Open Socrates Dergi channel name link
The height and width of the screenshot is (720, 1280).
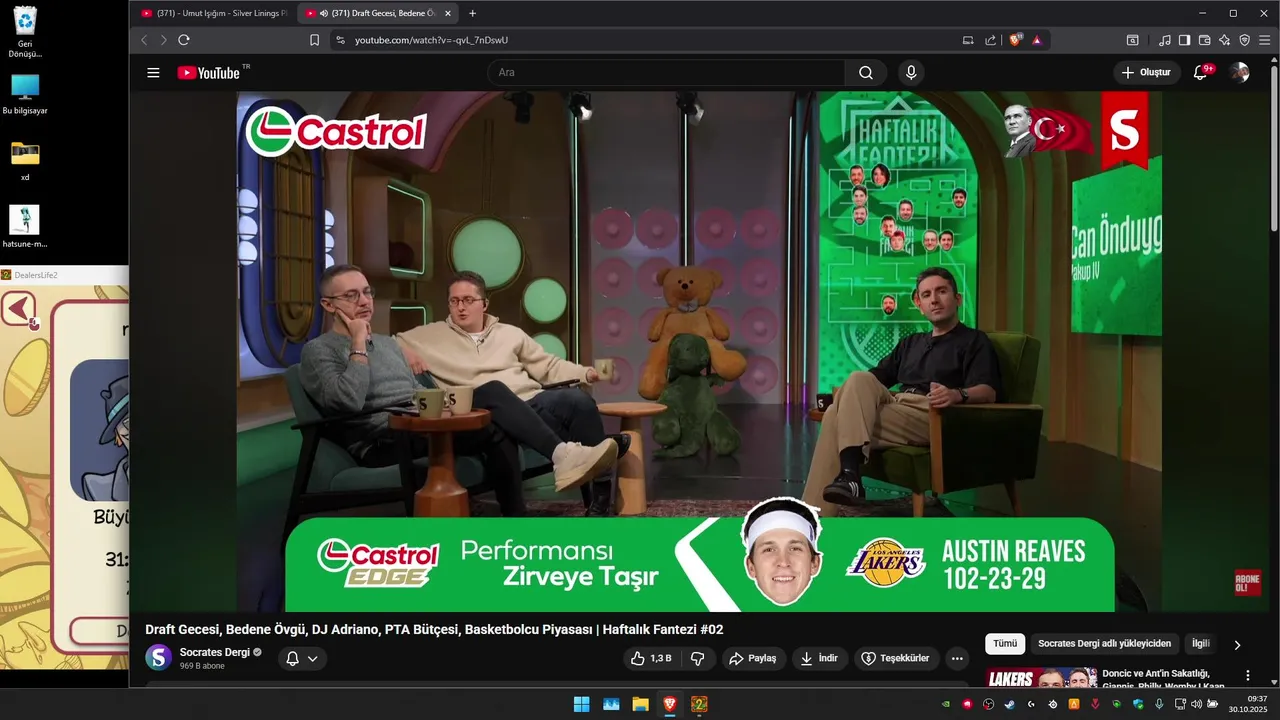(x=215, y=652)
